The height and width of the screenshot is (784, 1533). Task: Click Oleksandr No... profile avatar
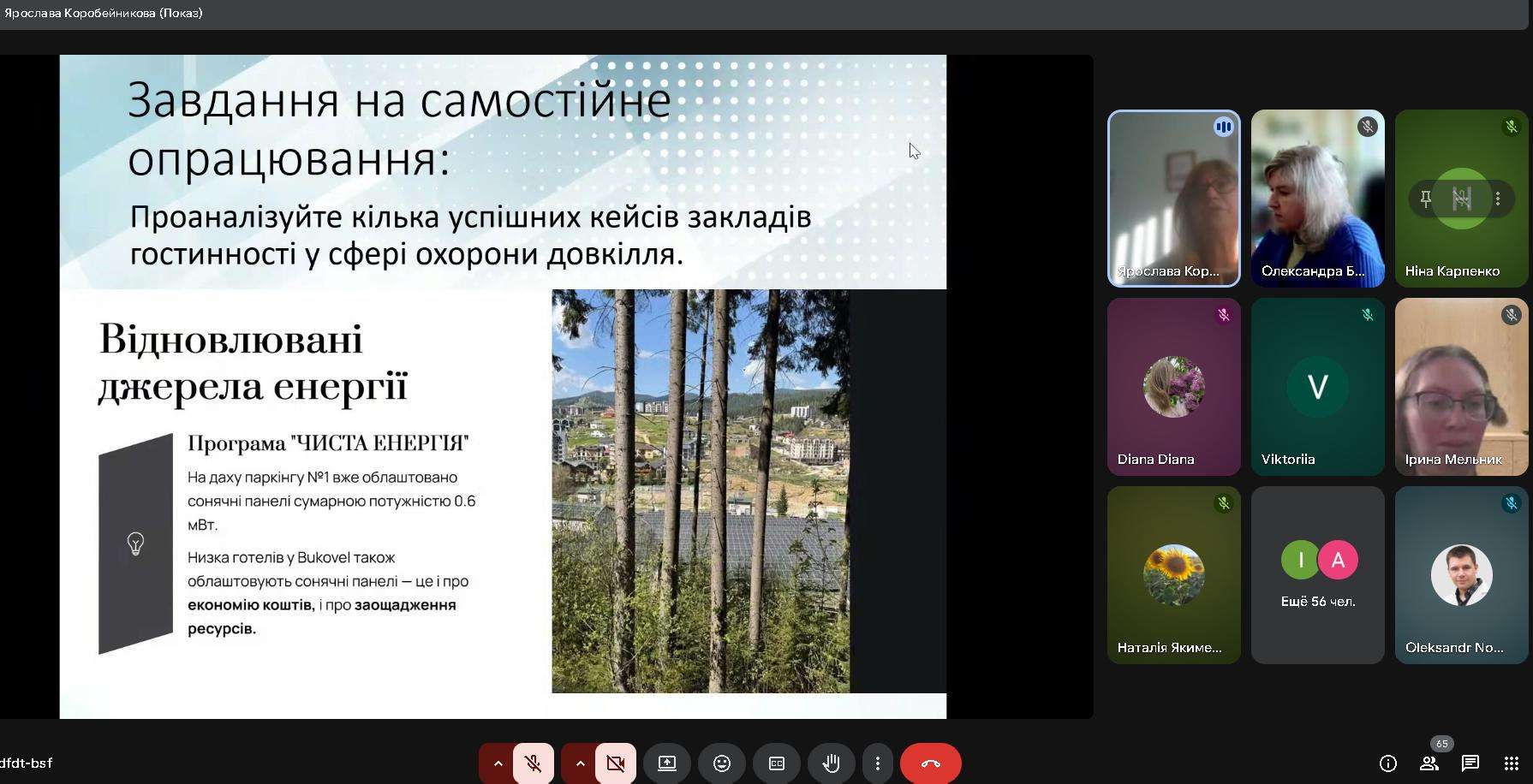1461,575
